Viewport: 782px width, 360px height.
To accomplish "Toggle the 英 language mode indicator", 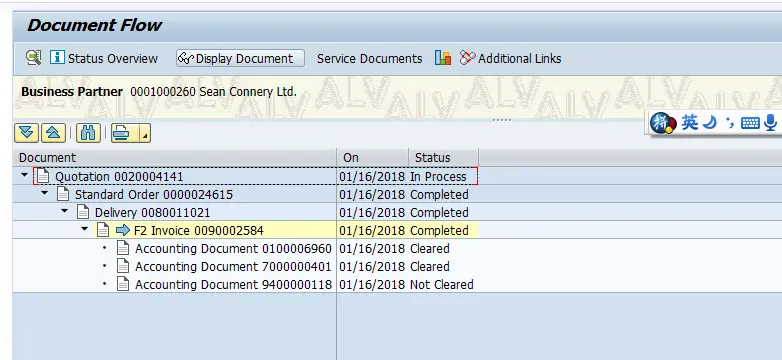I will coord(690,122).
